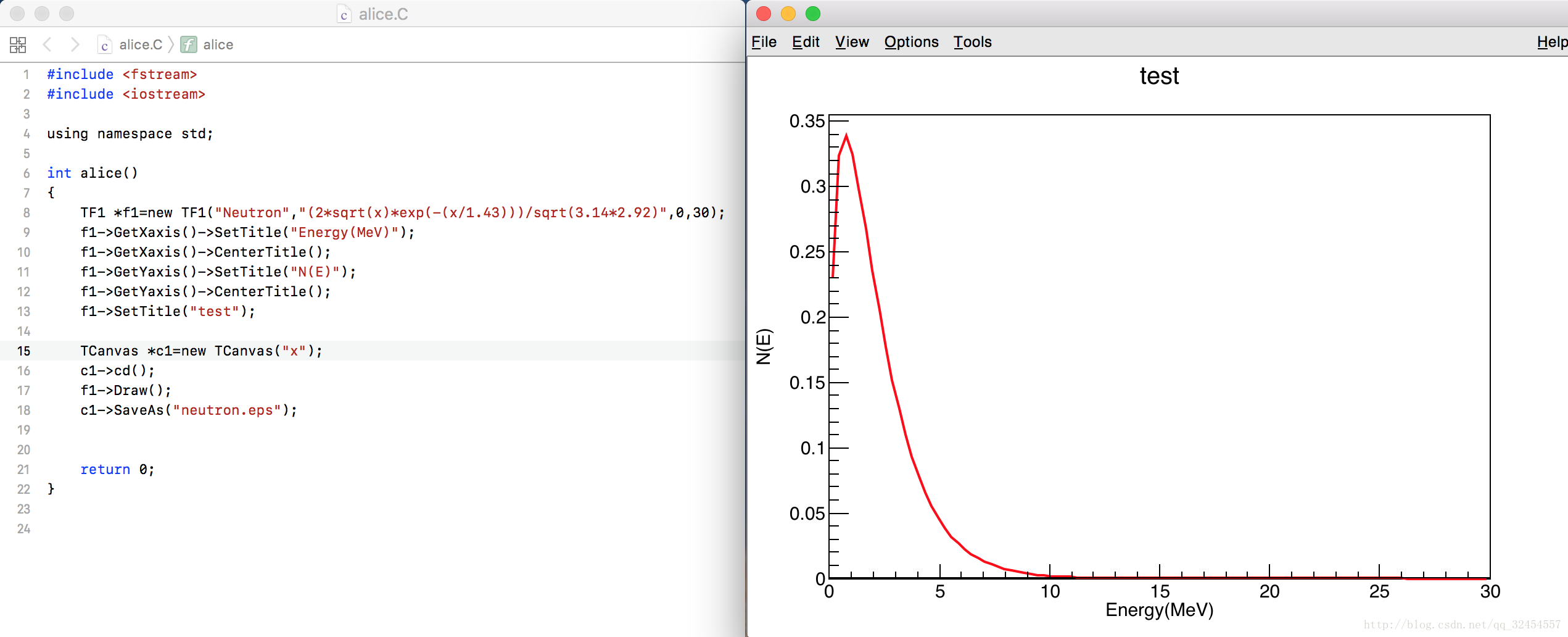Select the alice function in the breadcrumb
The height and width of the screenshot is (637, 1568).
pyautogui.click(x=218, y=44)
